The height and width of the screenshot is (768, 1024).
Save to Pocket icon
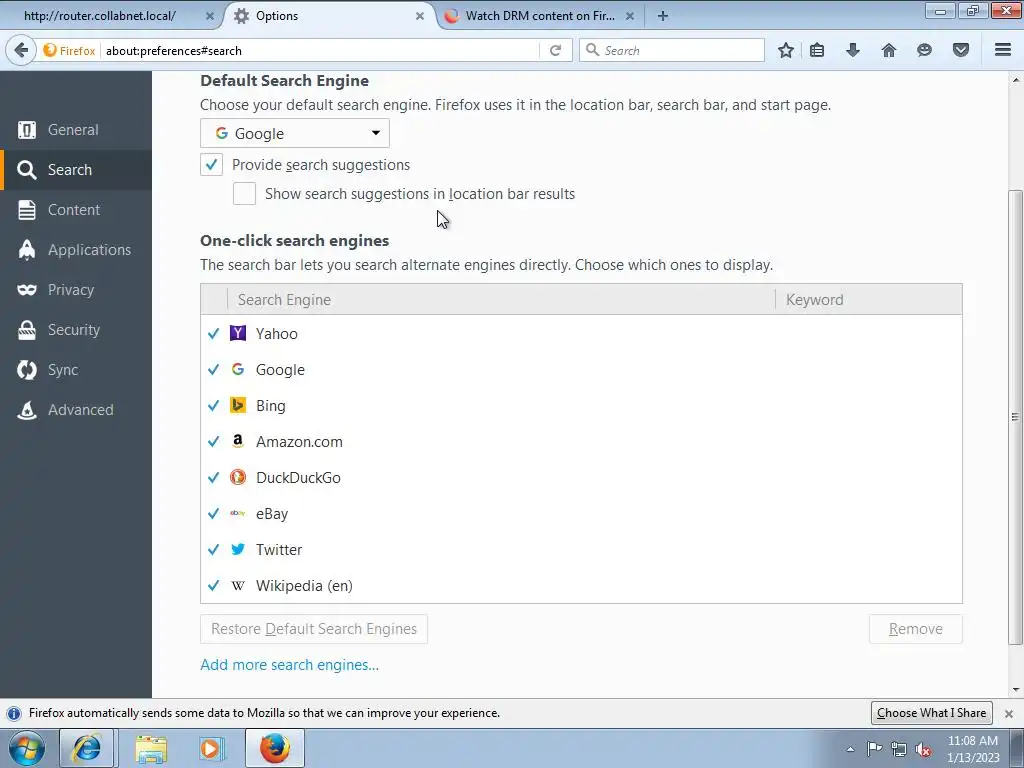pos(961,50)
